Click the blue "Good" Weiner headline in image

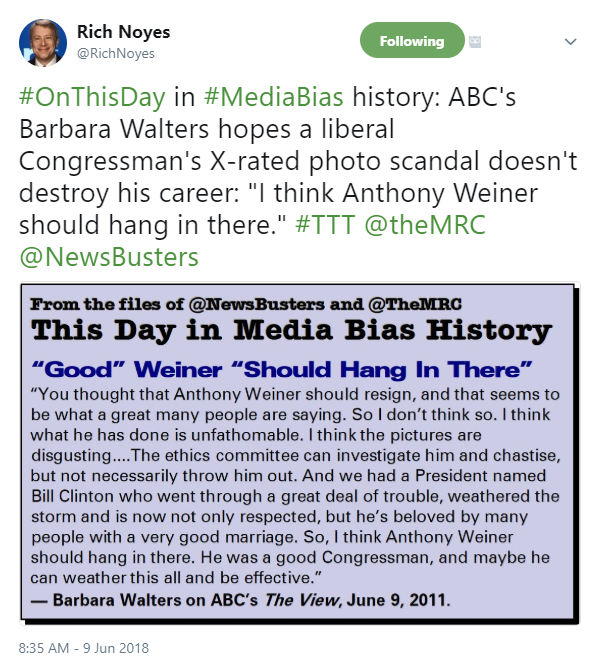pyautogui.click(x=282, y=370)
